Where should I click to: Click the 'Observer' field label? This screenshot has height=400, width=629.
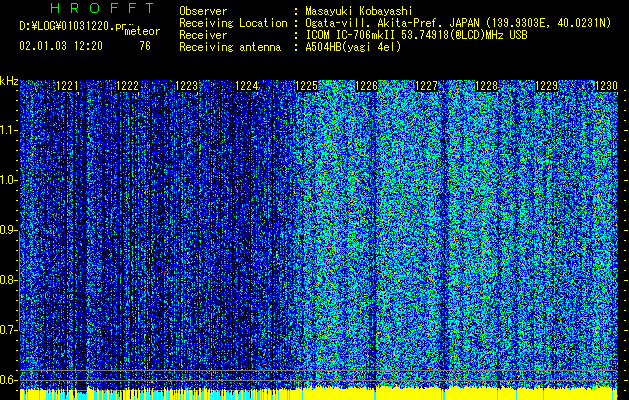click(x=203, y=11)
